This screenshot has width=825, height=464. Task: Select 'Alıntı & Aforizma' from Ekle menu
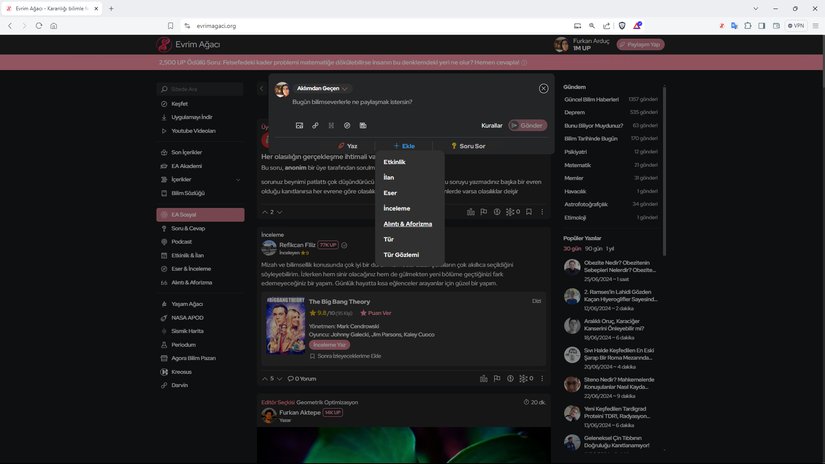[408, 224]
